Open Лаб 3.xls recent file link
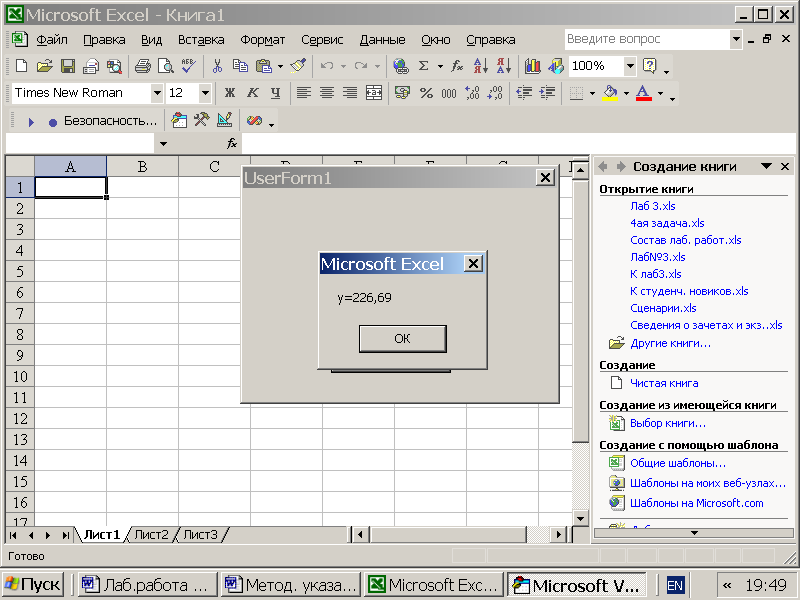 653,206
